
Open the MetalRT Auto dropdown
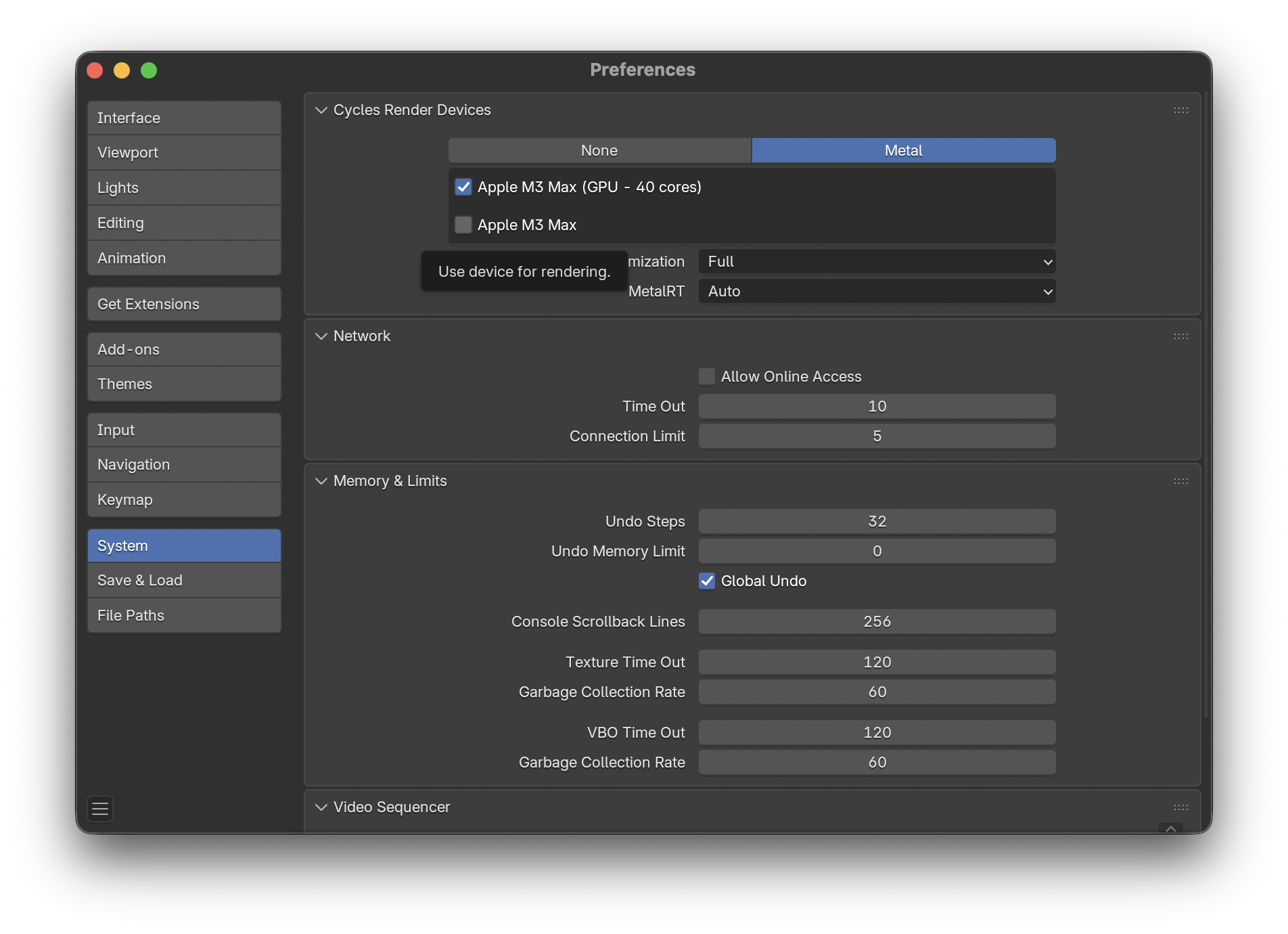coord(877,292)
